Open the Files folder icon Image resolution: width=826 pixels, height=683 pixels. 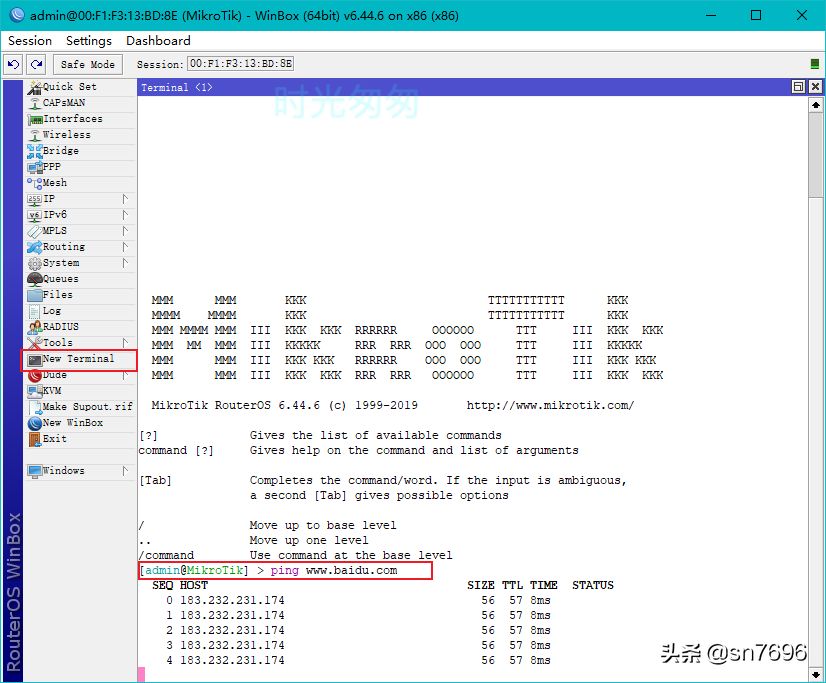35,295
